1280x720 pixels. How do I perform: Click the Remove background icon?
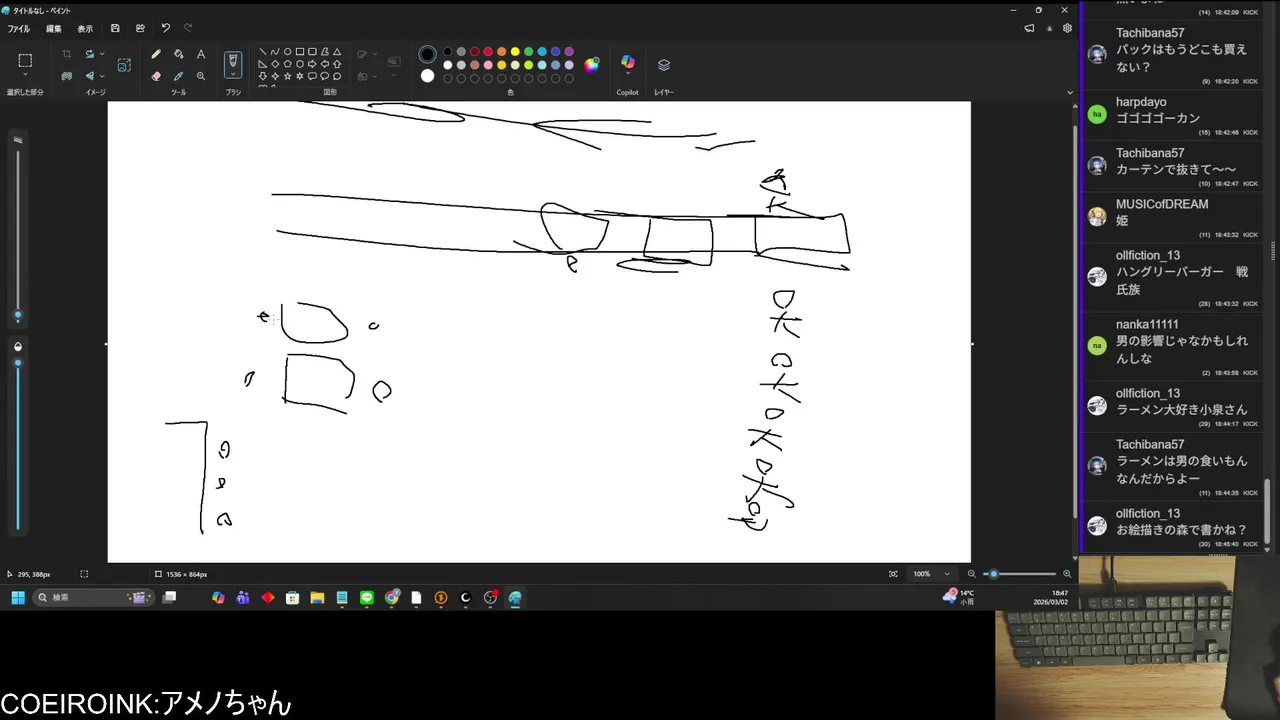(x=67, y=76)
